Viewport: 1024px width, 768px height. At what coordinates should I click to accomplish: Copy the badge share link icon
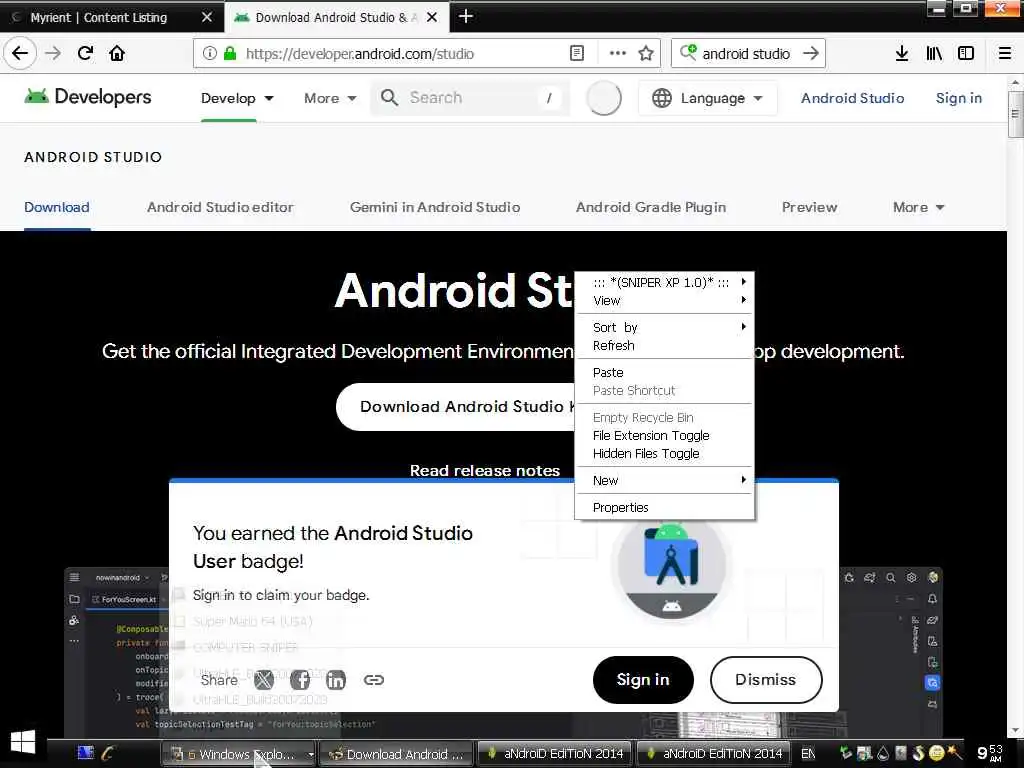(x=374, y=680)
